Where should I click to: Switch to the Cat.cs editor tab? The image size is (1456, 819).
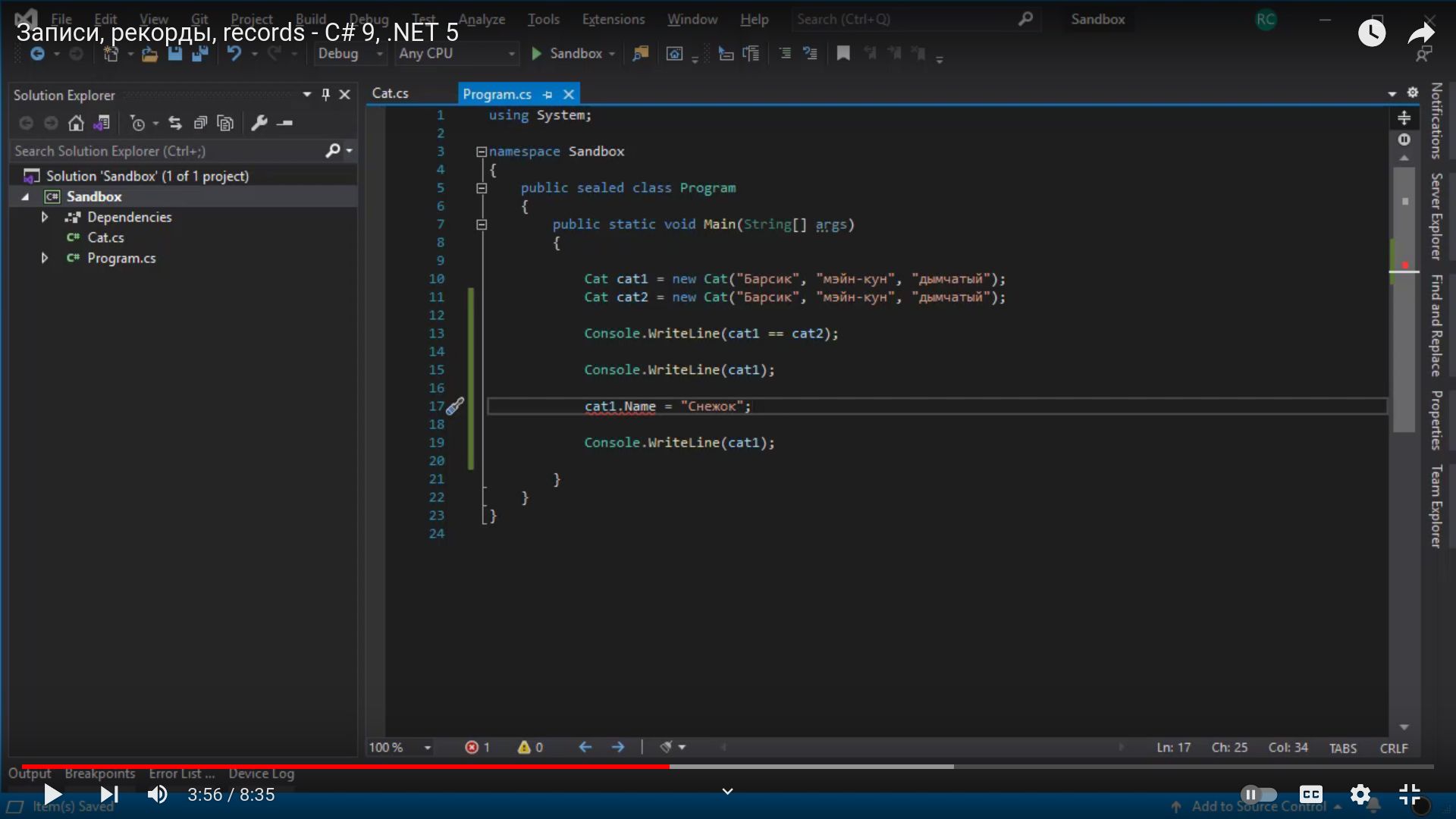391,93
